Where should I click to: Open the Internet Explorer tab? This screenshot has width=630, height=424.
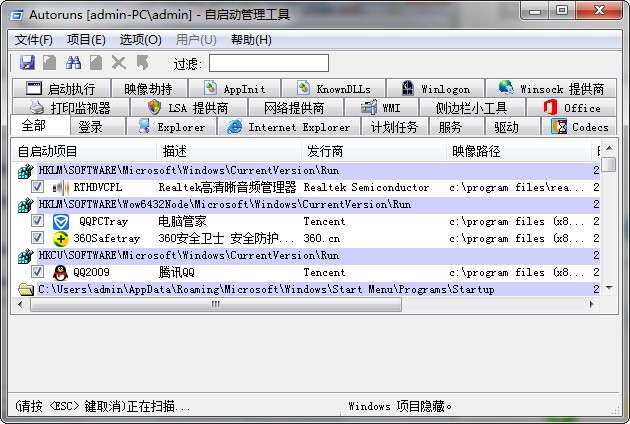[289, 127]
